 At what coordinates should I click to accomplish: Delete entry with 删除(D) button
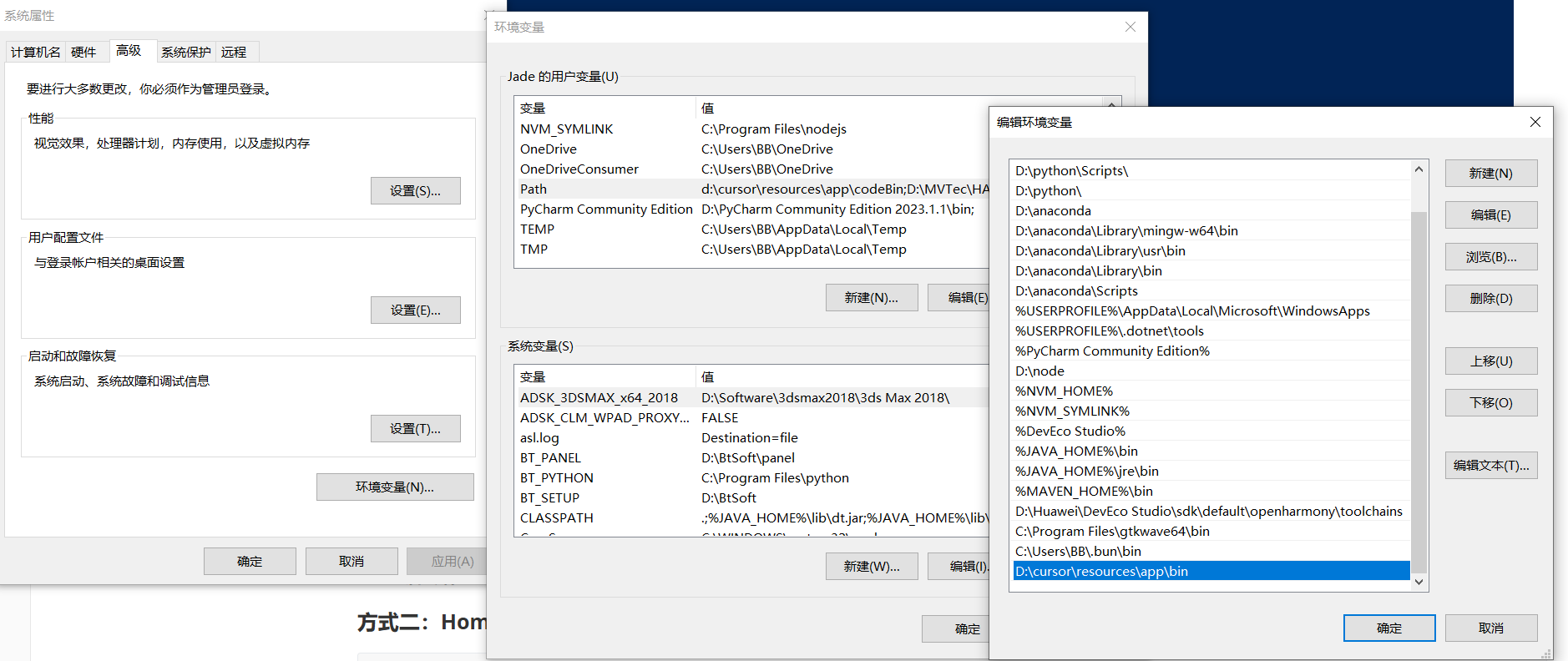pos(1490,299)
